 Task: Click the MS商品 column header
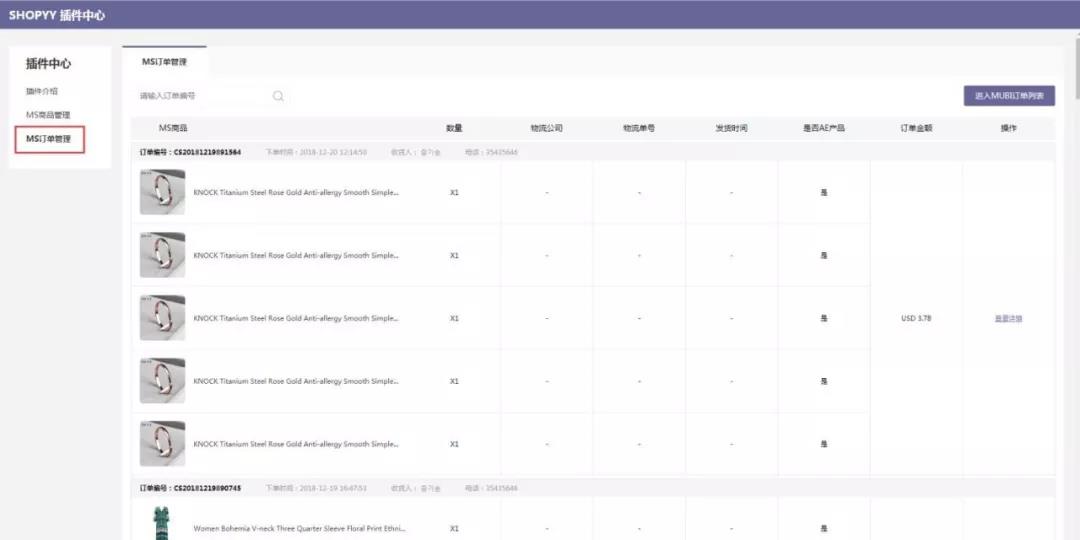[x=173, y=128]
